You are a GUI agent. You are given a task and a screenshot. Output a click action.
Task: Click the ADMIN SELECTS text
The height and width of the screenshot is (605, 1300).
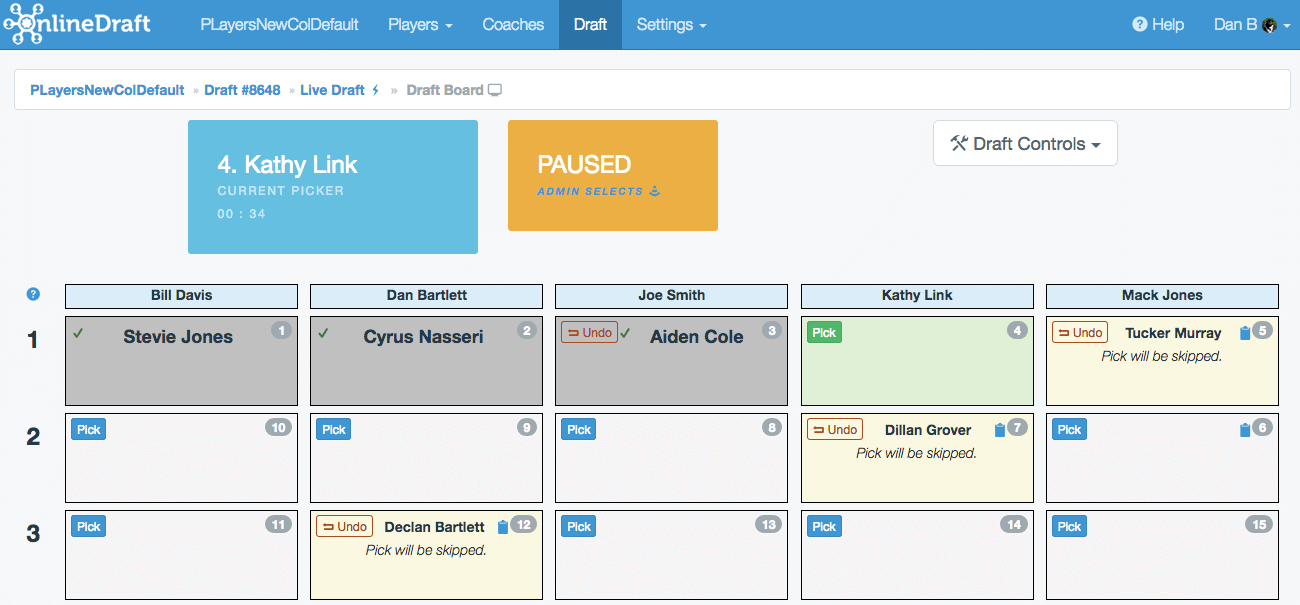(590, 191)
